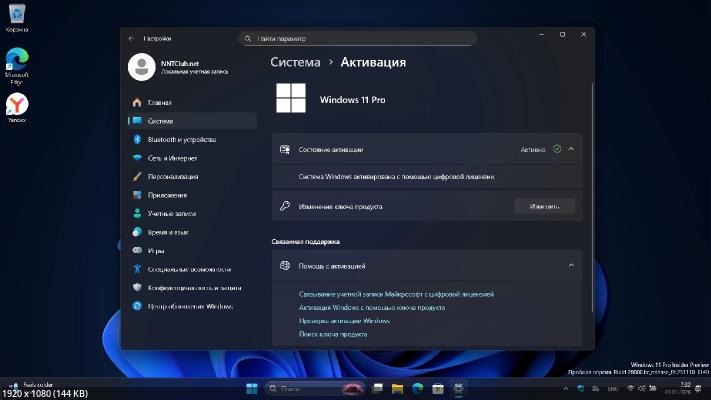The width and height of the screenshot is (711, 400).
Task: Open the Windows Start button on taskbar
Action: click(250, 387)
